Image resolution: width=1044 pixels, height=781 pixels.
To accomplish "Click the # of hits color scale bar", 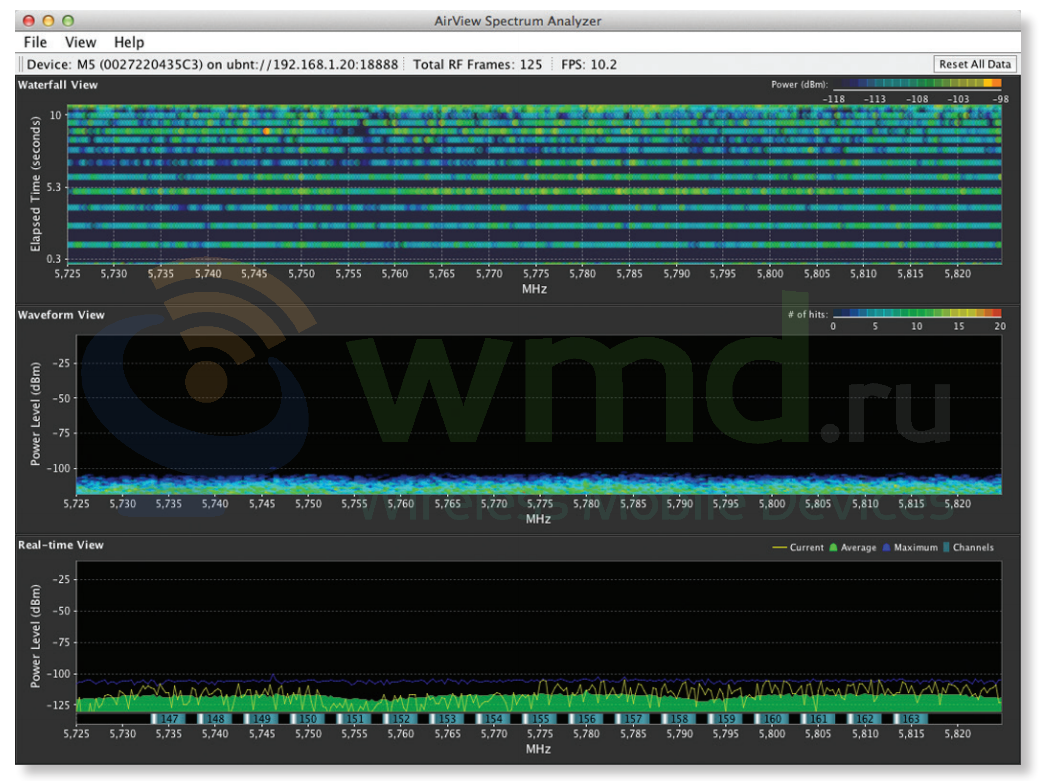I will (917, 313).
